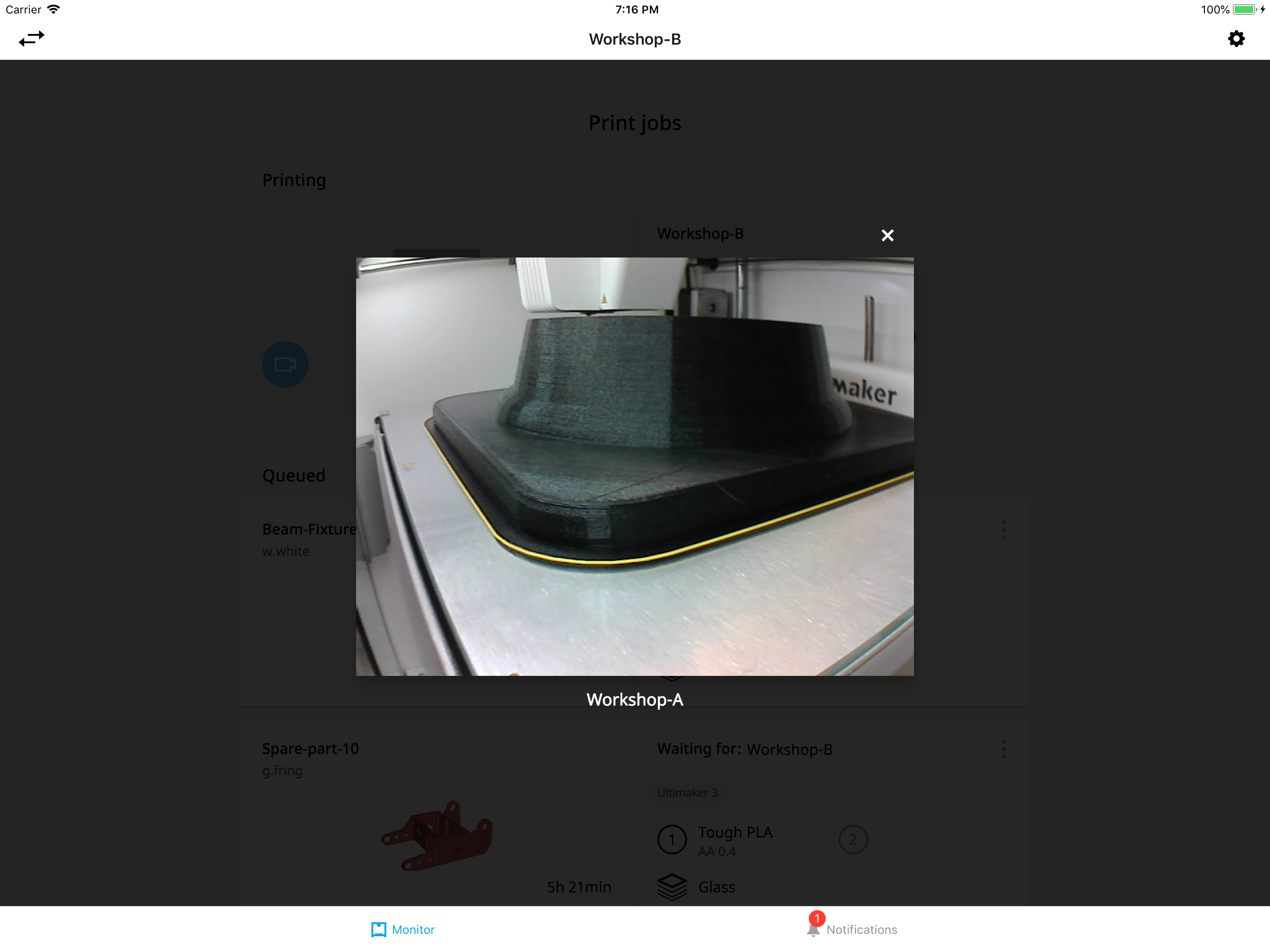Tap the w.white owner name

coord(286,551)
